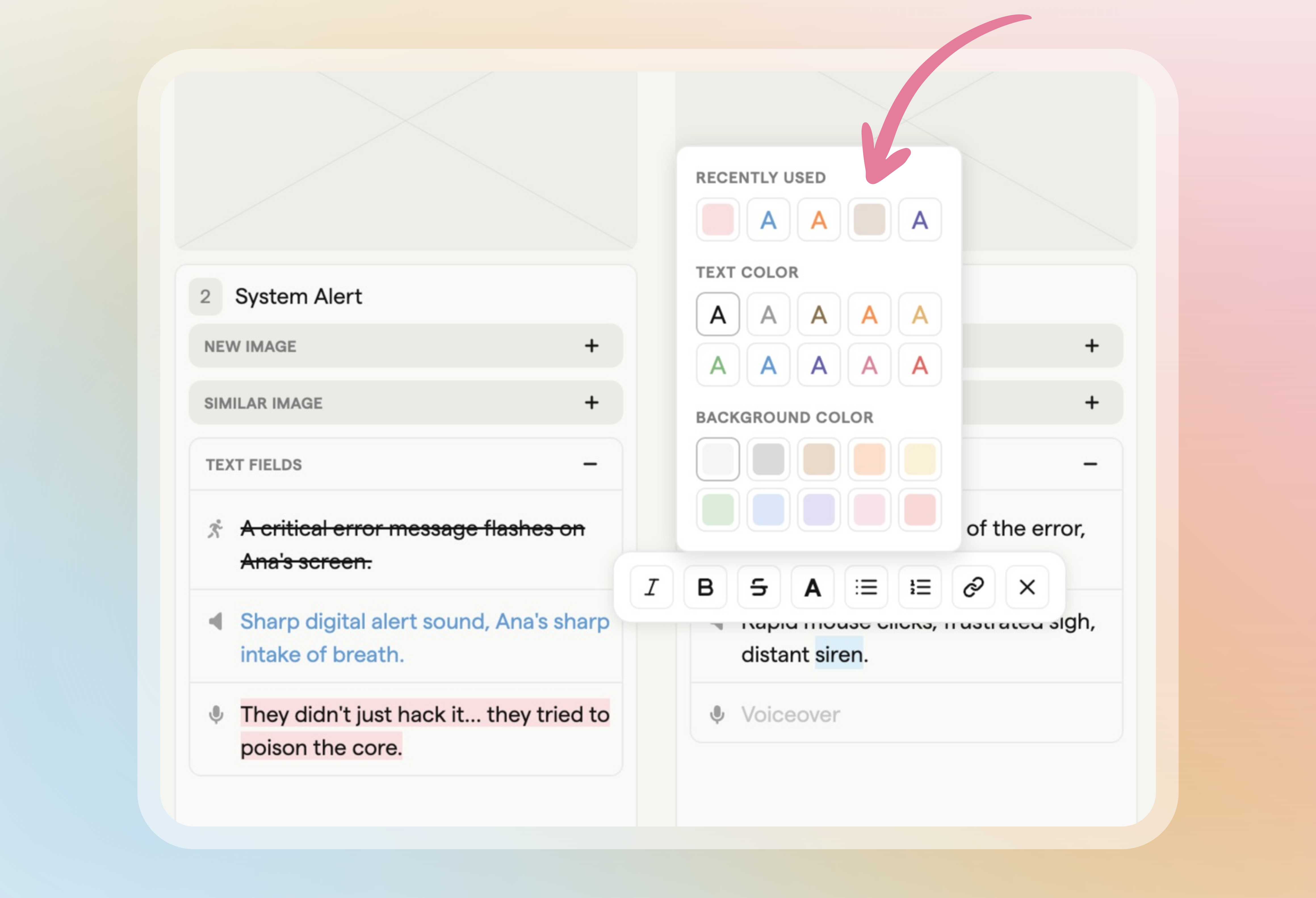Click the System Alert frame title
The height and width of the screenshot is (898, 1316).
click(298, 297)
